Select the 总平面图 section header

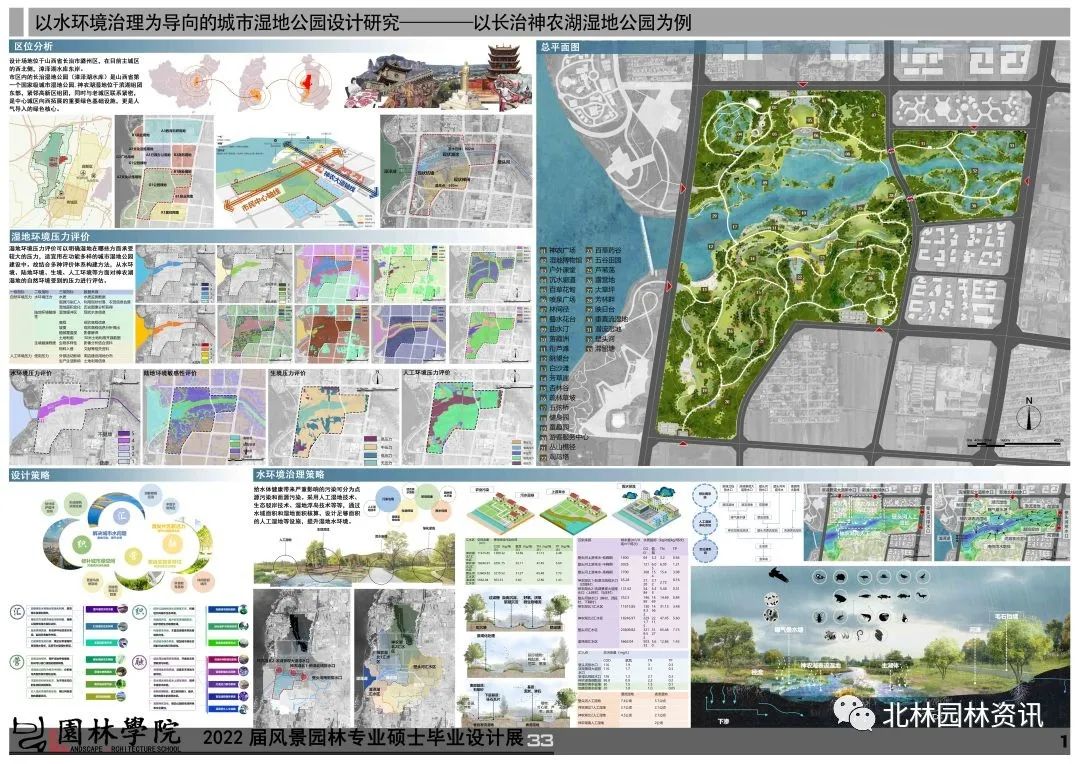click(x=562, y=46)
